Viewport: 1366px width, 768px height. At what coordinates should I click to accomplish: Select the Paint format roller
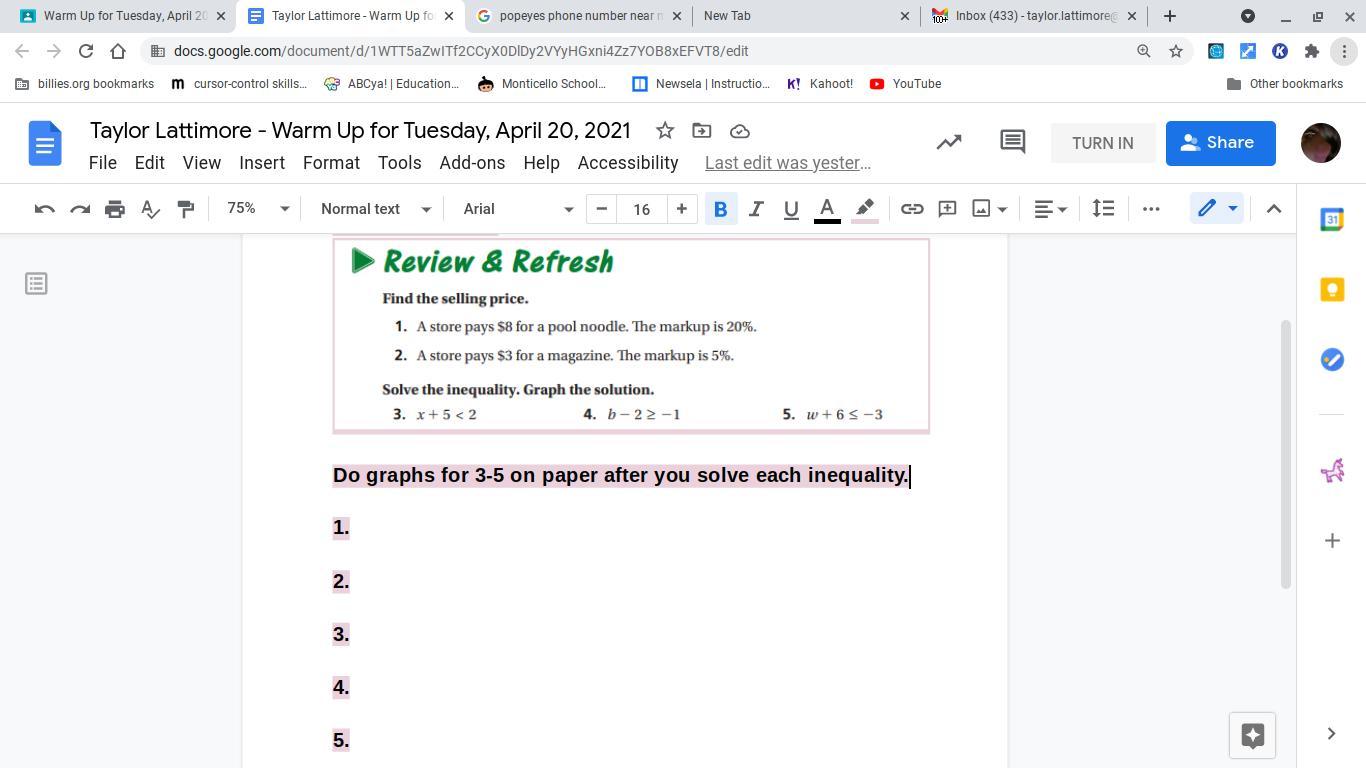[x=186, y=209]
